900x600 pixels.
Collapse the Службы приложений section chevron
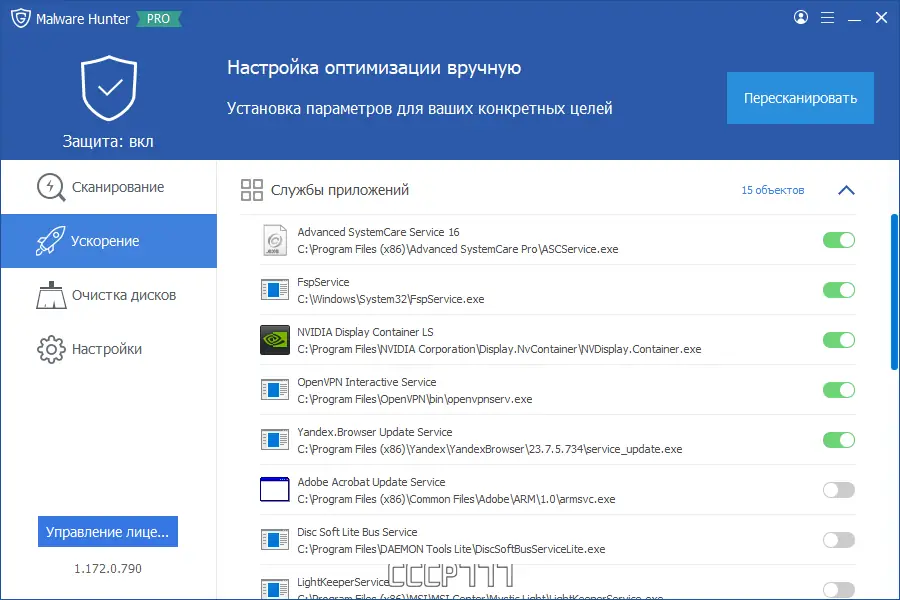[x=846, y=190]
